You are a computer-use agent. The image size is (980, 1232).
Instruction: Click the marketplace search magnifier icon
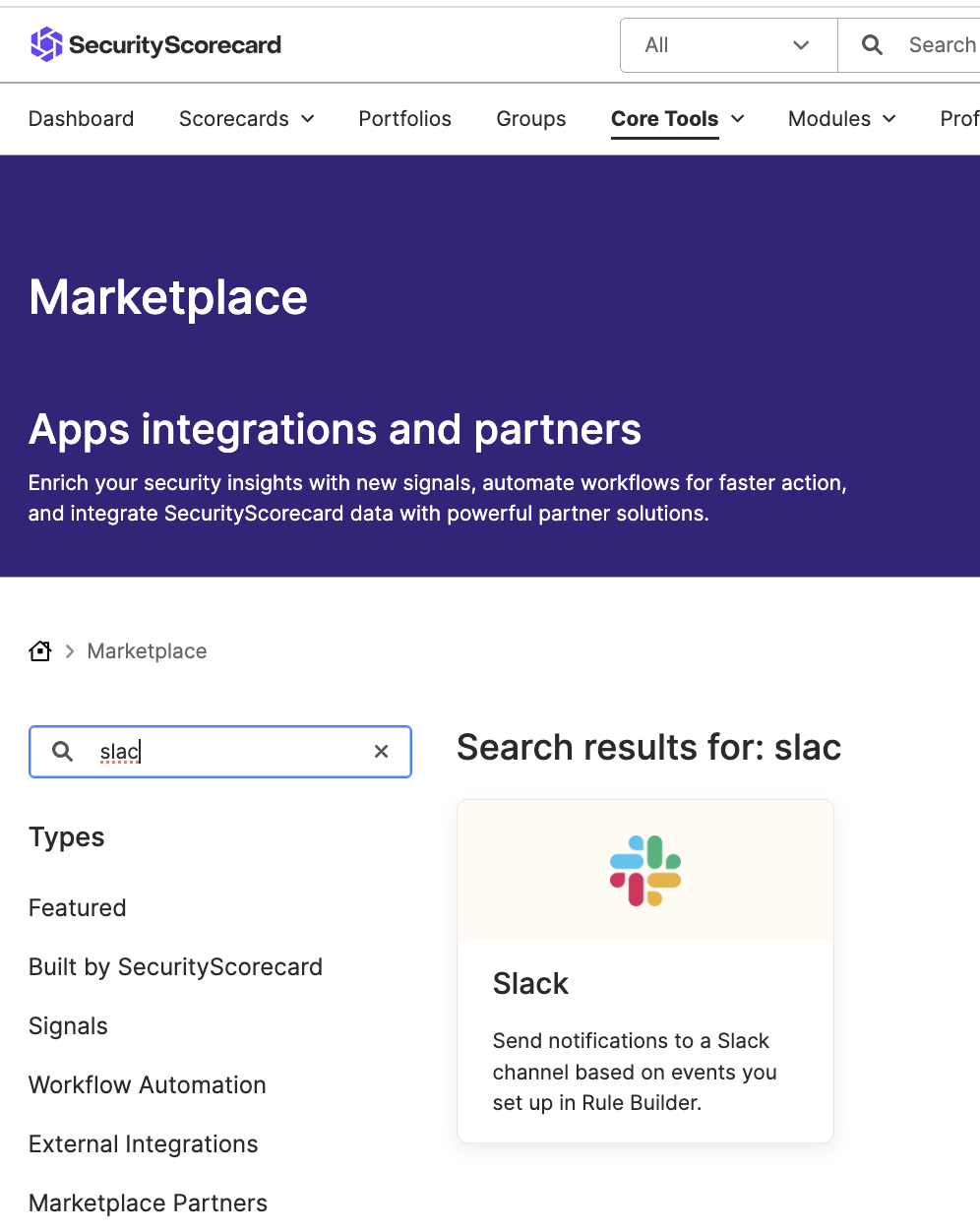(x=63, y=752)
